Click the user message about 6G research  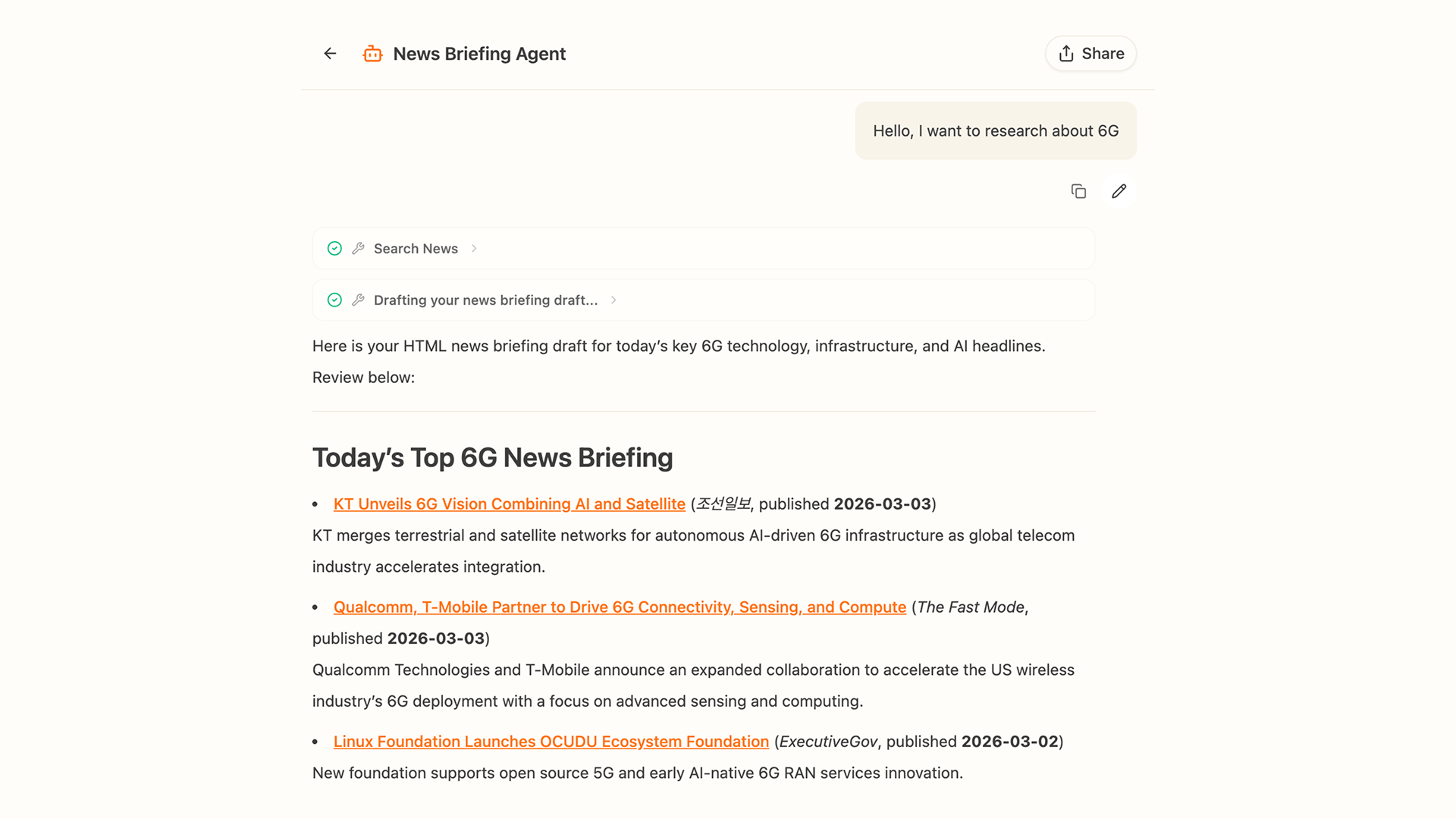(x=995, y=131)
